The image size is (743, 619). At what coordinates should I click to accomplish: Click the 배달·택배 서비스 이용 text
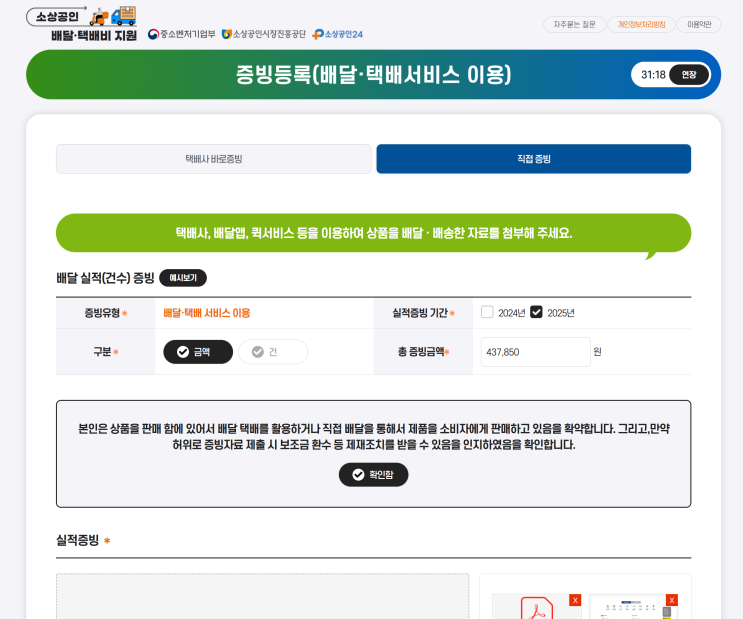tap(207, 313)
